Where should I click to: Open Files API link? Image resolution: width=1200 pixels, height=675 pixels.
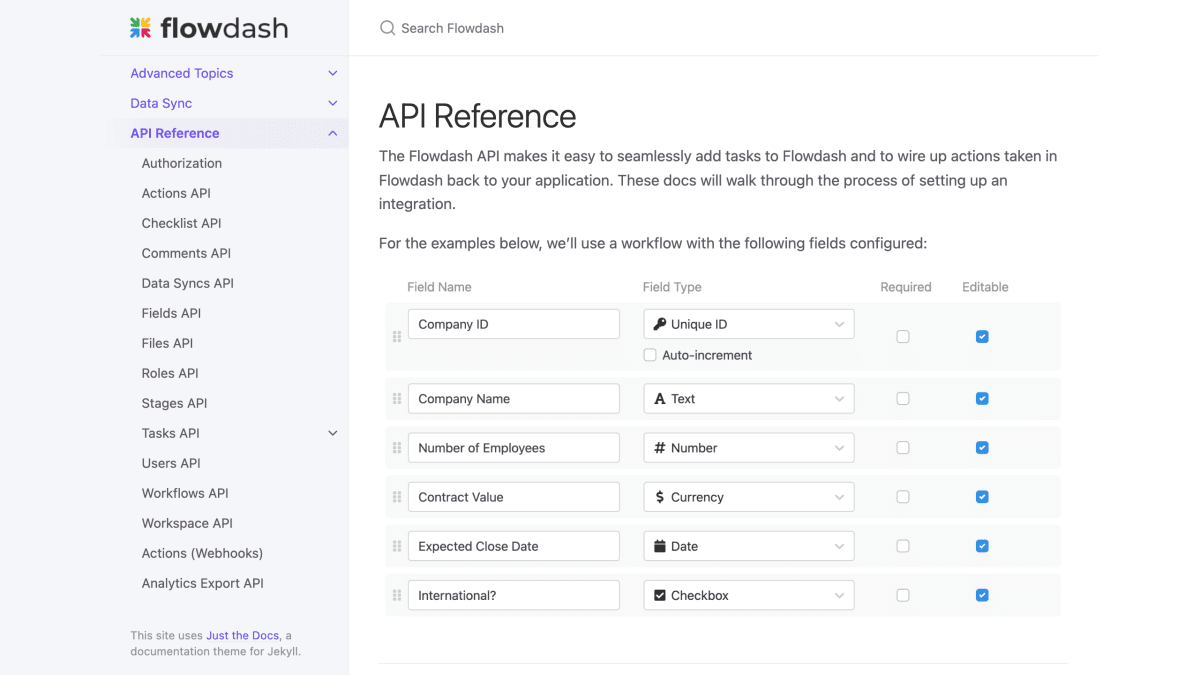(x=168, y=343)
